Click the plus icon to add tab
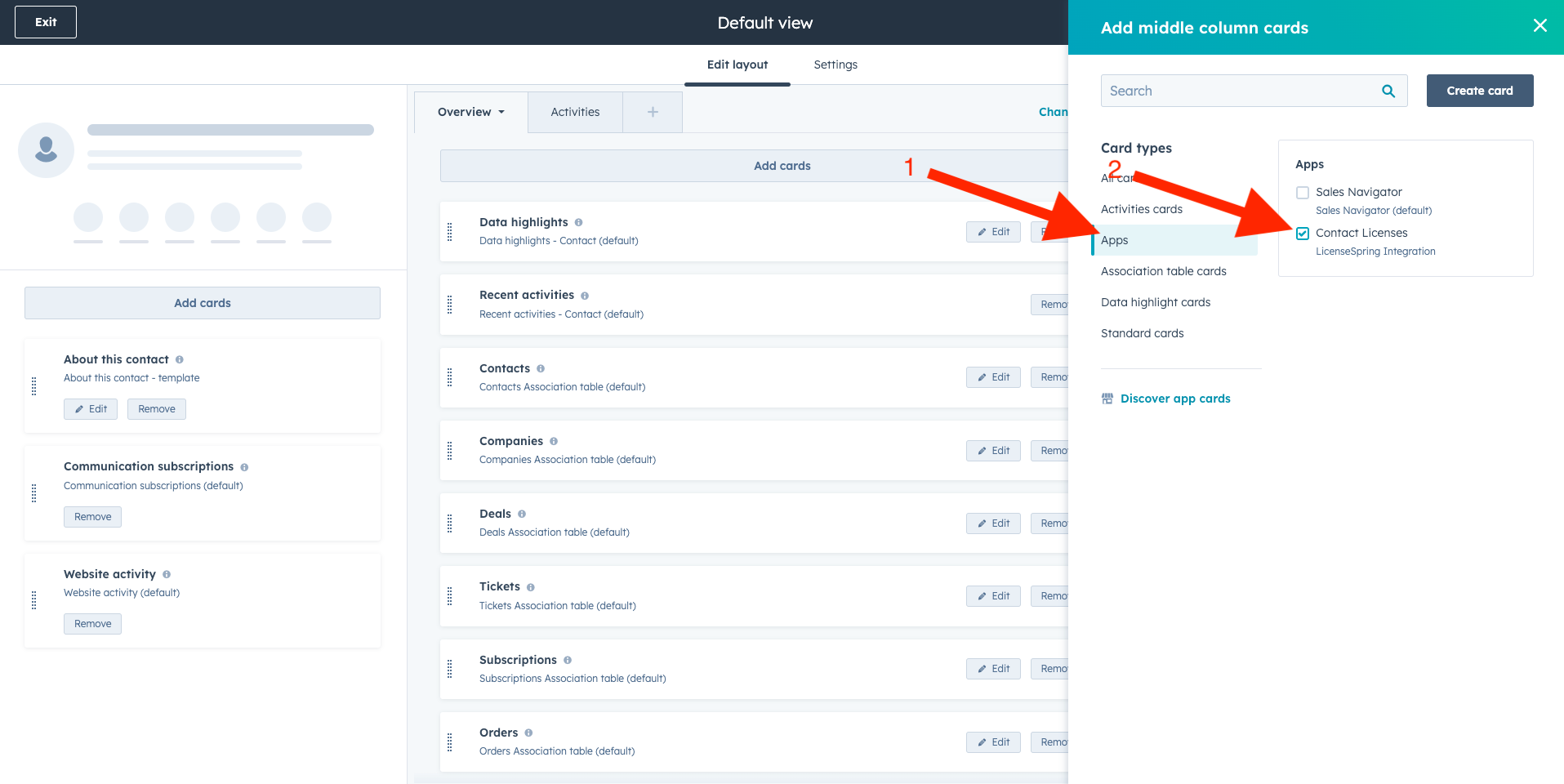The image size is (1564, 784). coord(653,112)
